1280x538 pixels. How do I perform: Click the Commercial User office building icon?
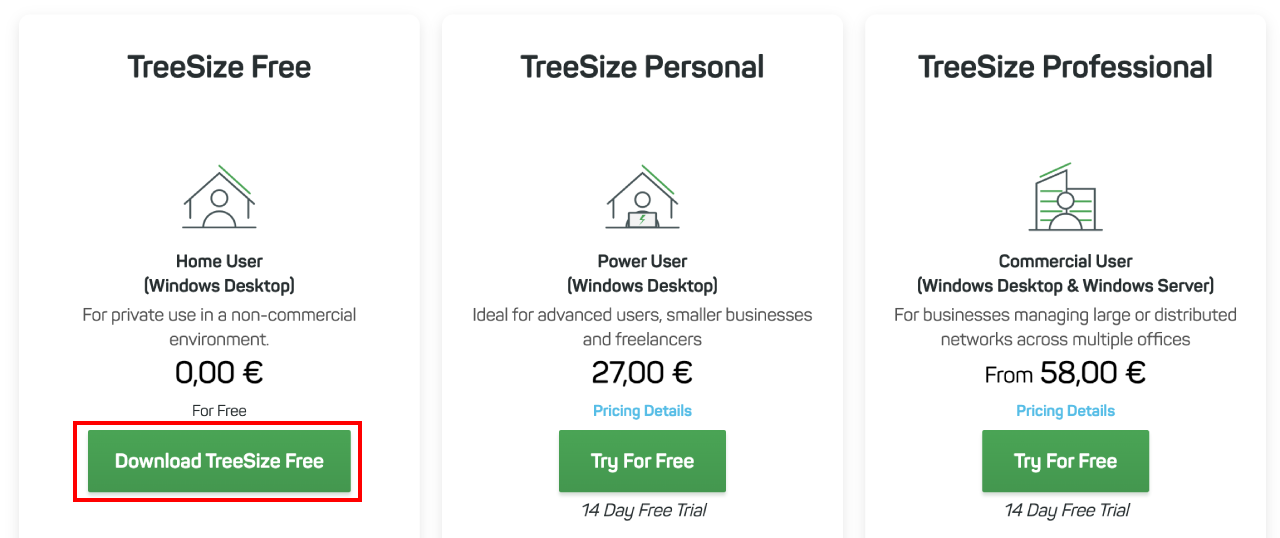[x=1065, y=198]
